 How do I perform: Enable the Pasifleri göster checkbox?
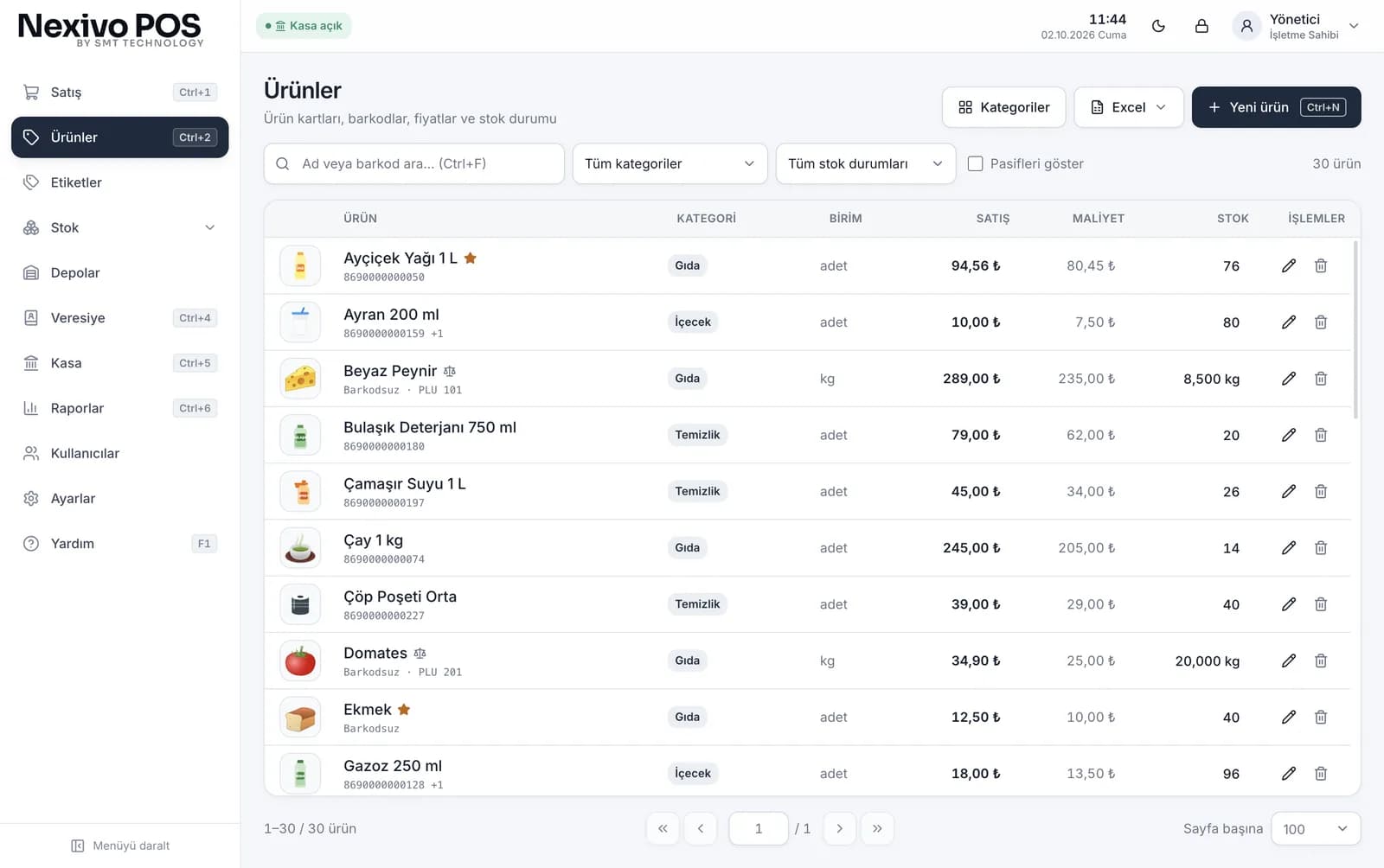pyautogui.click(x=975, y=163)
